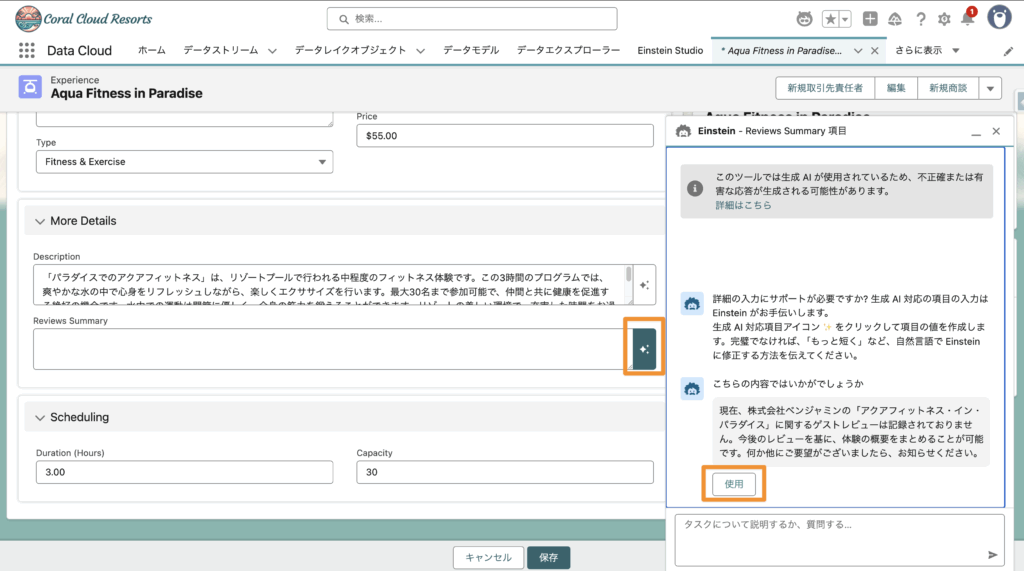
Task: Click the 保存 button
Action: click(x=548, y=557)
